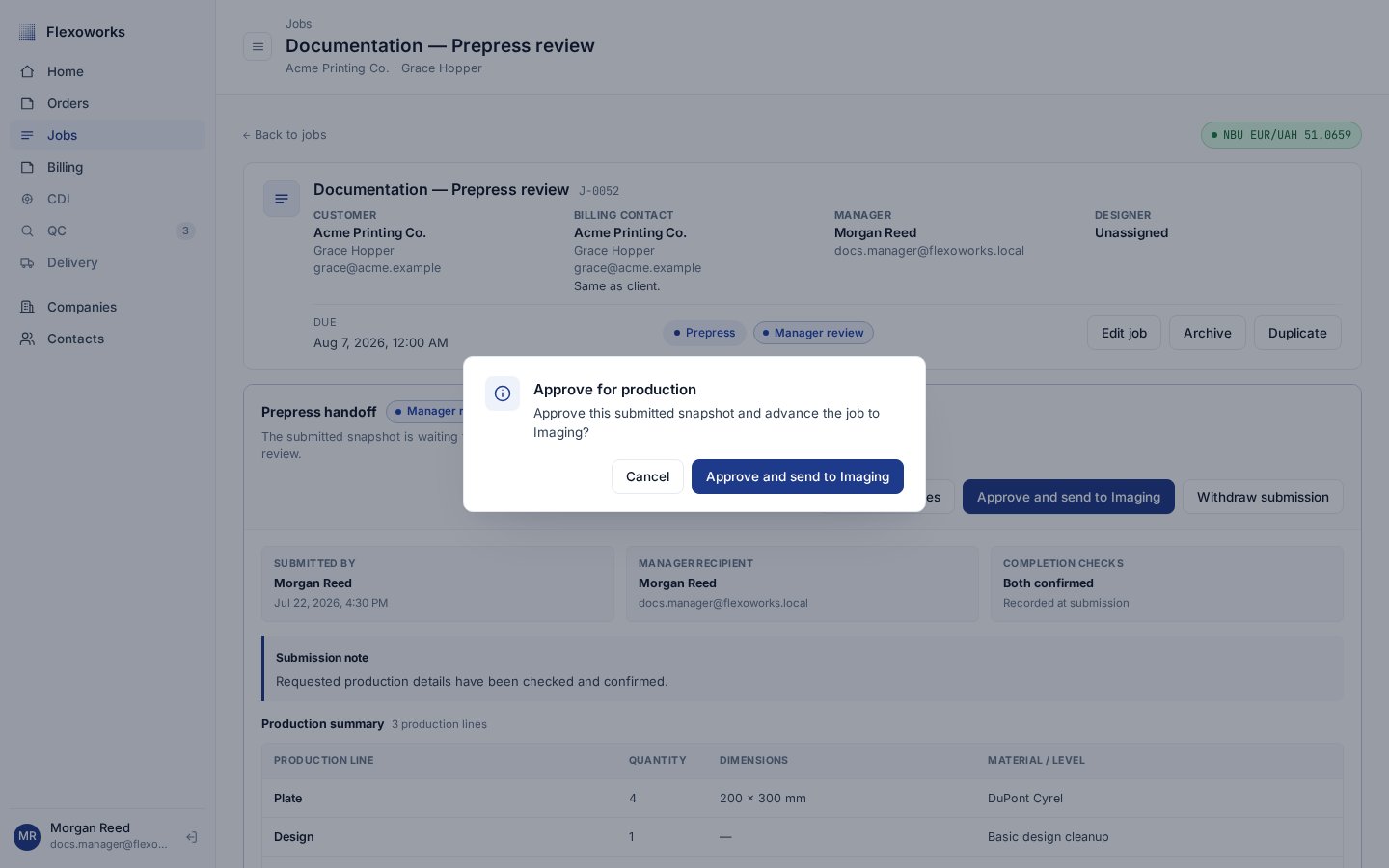Screen dimensions: 1389x868
Task: Open Home in the sidebar
Action: coord(107,71)
